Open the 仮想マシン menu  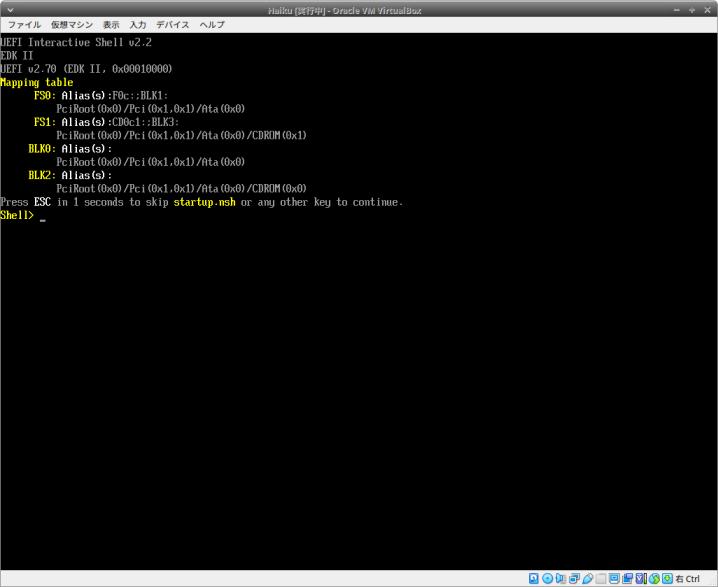(72, 25)
